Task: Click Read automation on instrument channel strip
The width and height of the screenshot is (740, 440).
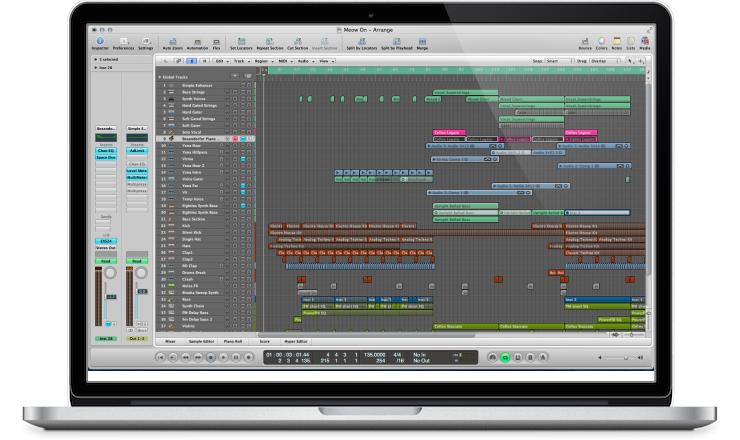Action: pyautogui.click(x=106, y=261)
